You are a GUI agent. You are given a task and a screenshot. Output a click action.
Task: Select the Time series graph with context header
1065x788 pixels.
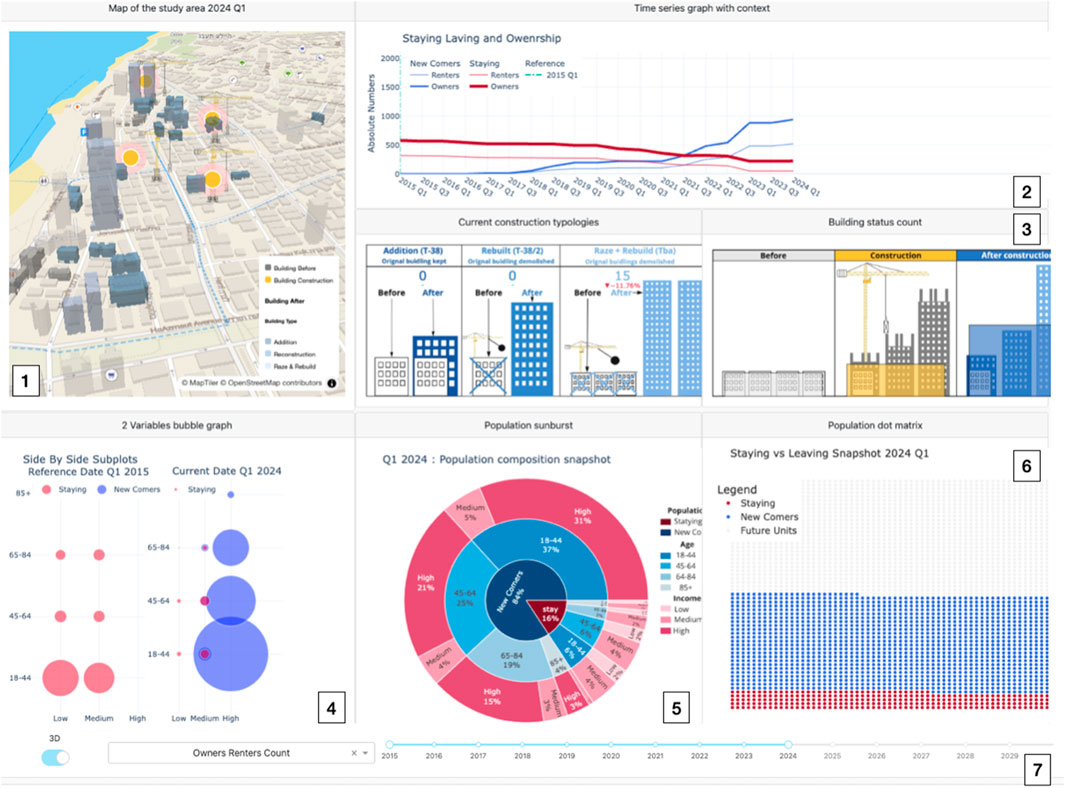[x=702, y=9]
